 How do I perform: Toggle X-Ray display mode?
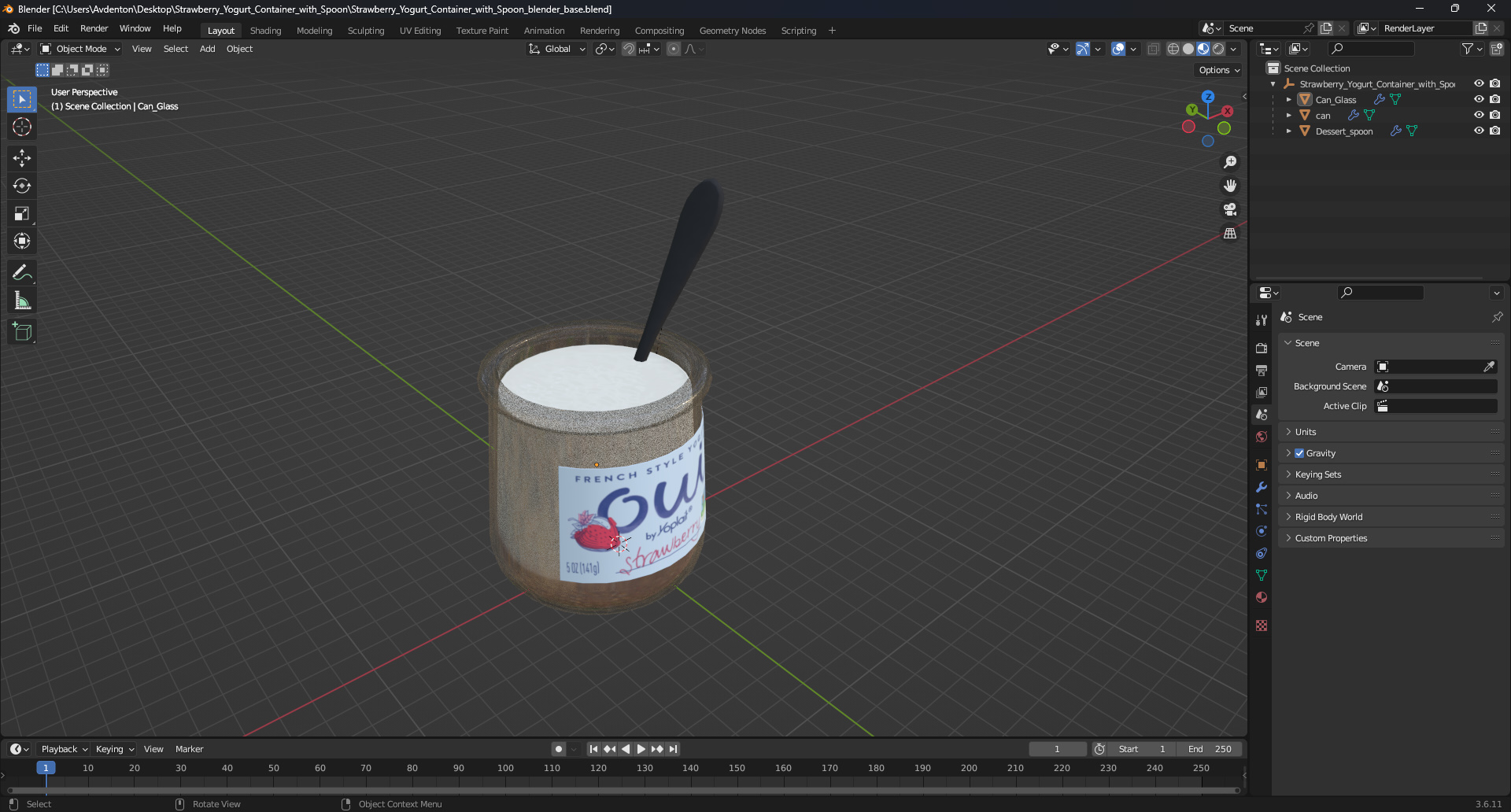tap(1154, 49)
